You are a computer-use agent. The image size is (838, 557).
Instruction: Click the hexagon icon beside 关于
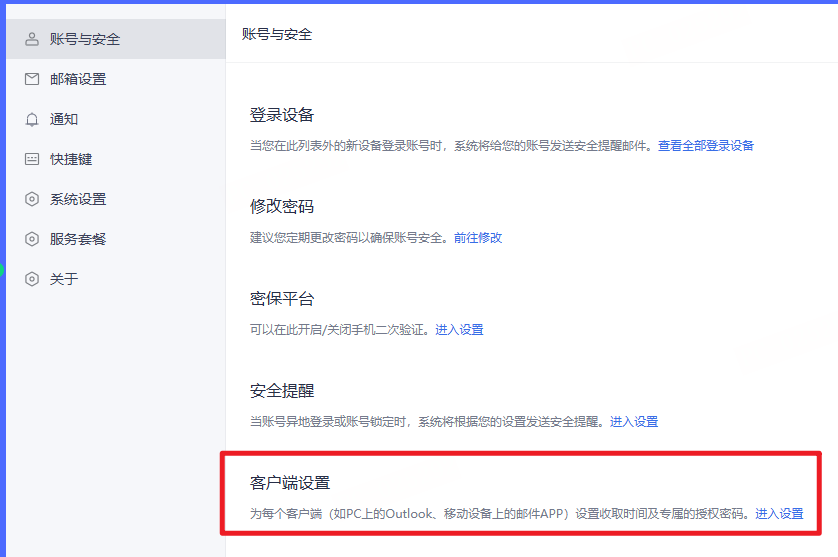(x=32, y=279)
